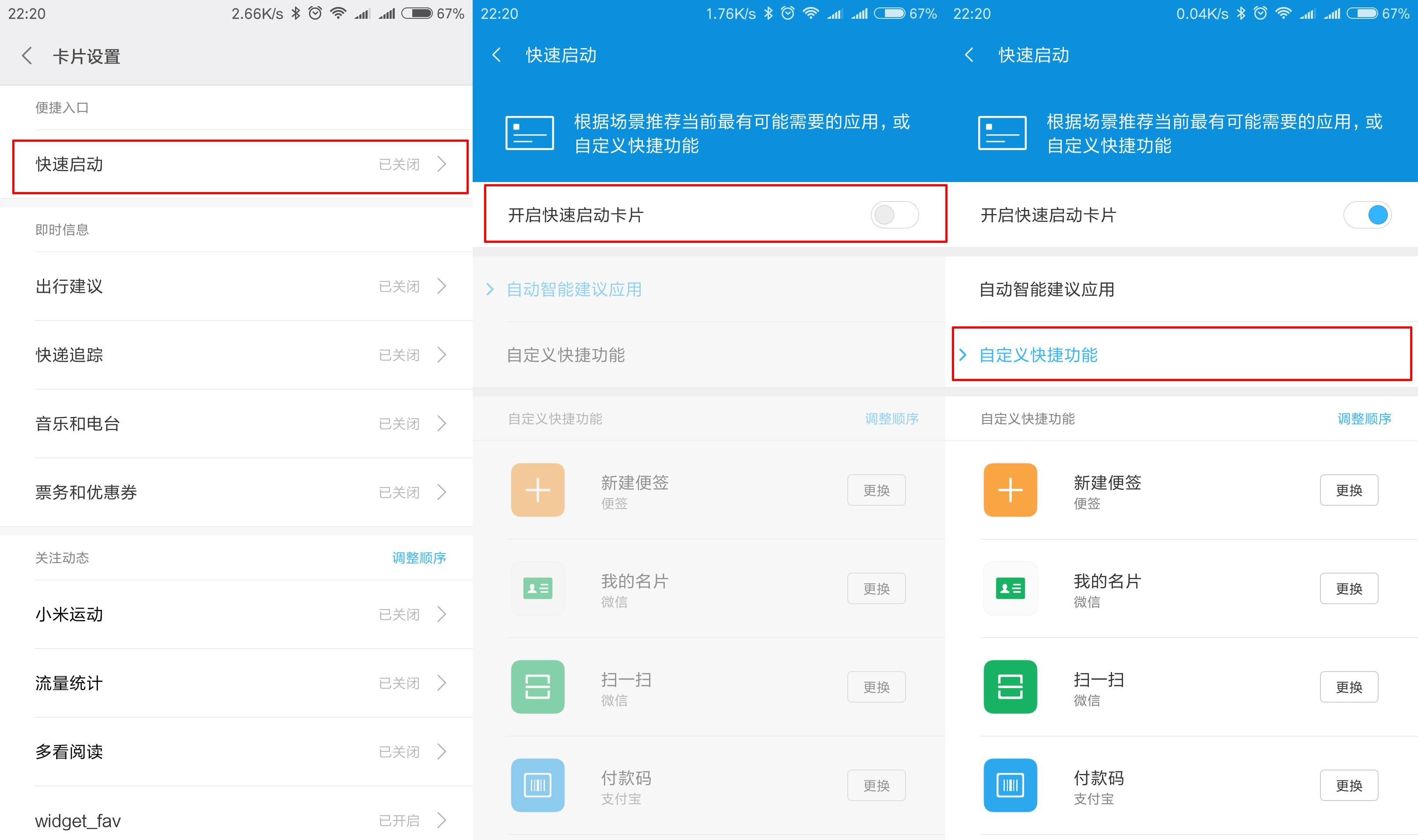This screenshot has width=1418, height=840.
Task: Tap the orange 新建便签 icon in the enabled panel
Action: point(1010,490)
